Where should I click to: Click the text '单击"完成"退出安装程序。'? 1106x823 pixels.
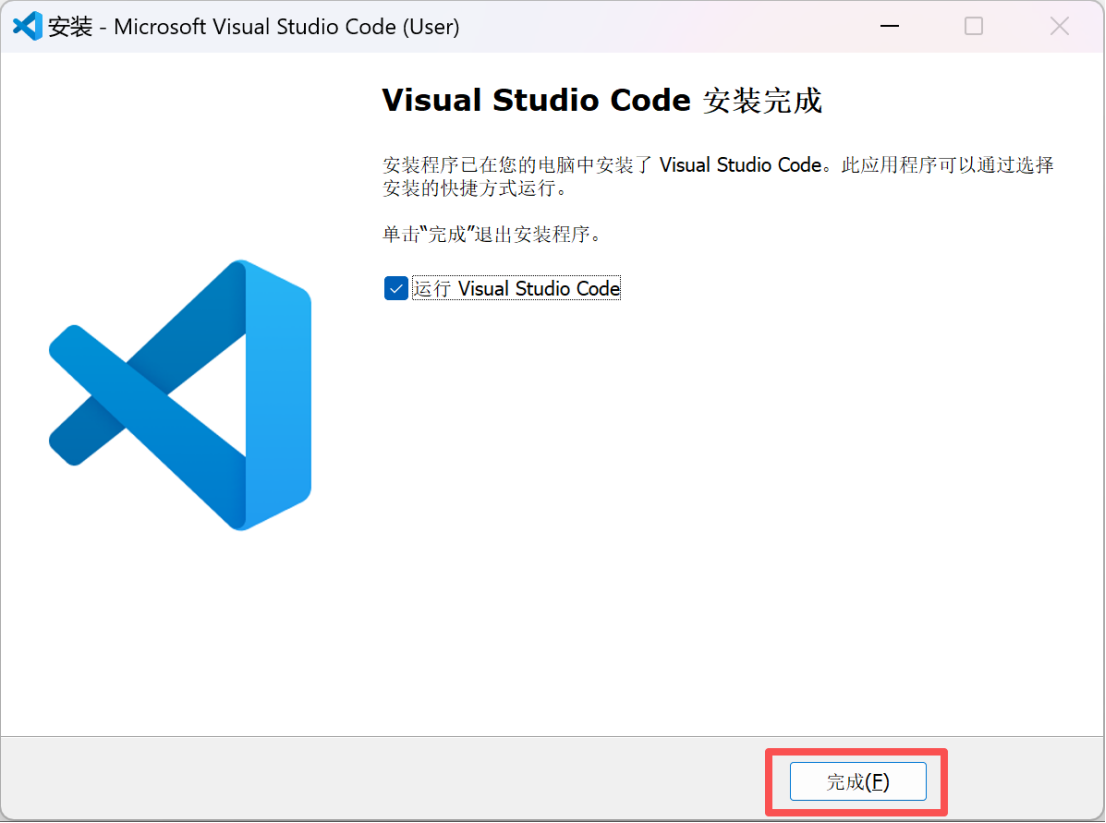point(492,234)
